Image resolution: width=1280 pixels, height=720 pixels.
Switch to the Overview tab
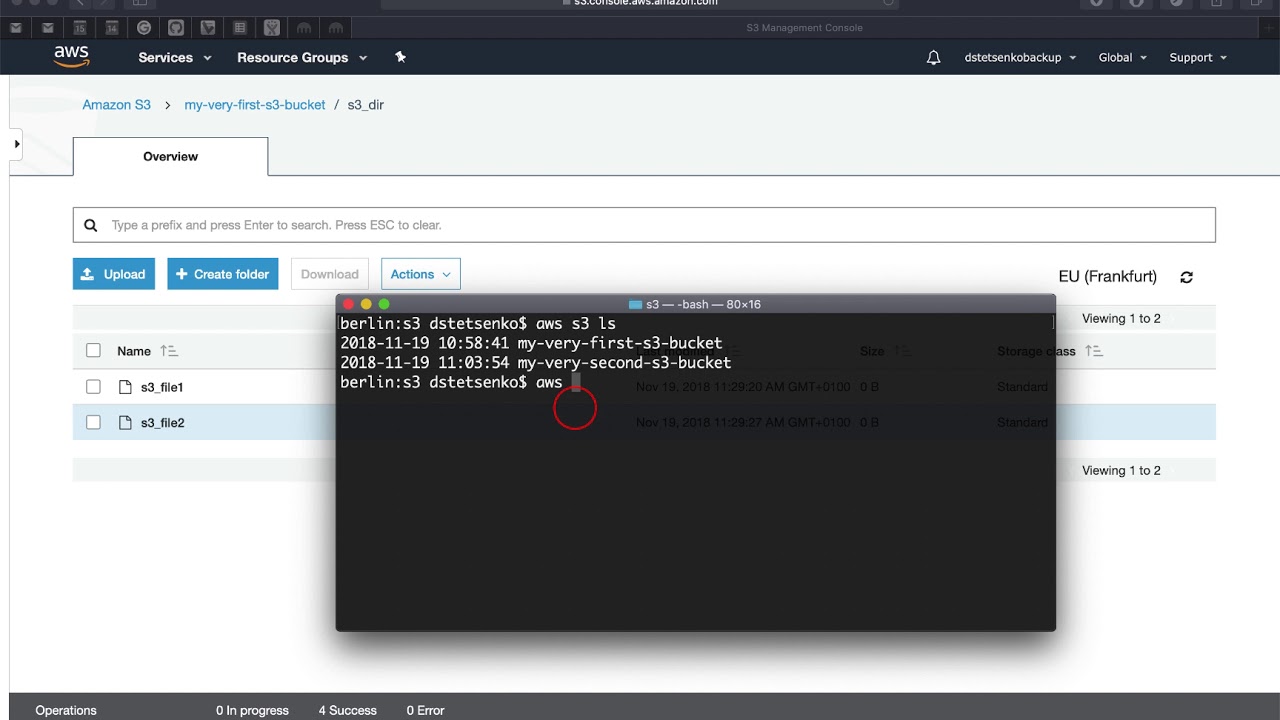click(x=170, y=157)
